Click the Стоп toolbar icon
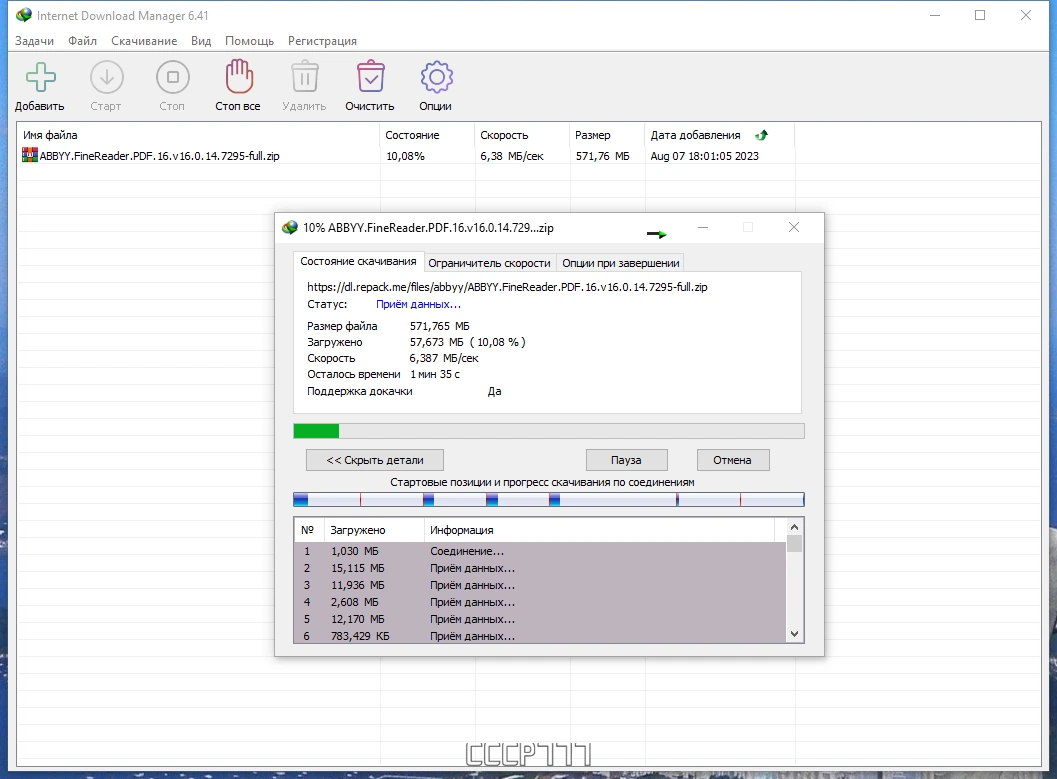The height and width of the screenshot is (779, 1057). [173, 77]
